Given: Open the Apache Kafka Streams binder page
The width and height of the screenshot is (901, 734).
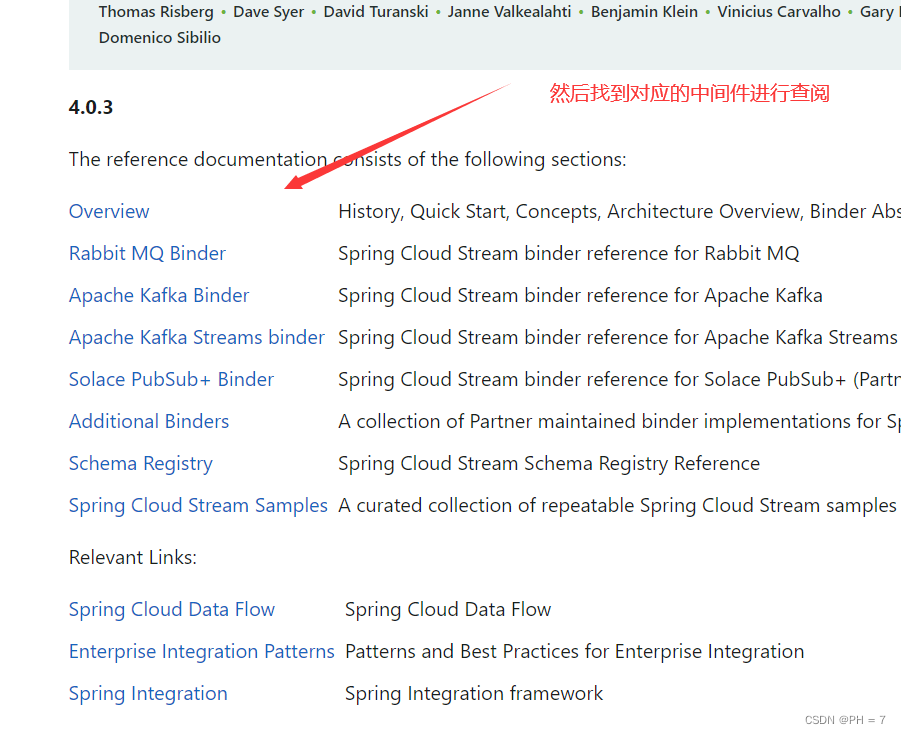Looking at the screenshot, I should point(196,337).
